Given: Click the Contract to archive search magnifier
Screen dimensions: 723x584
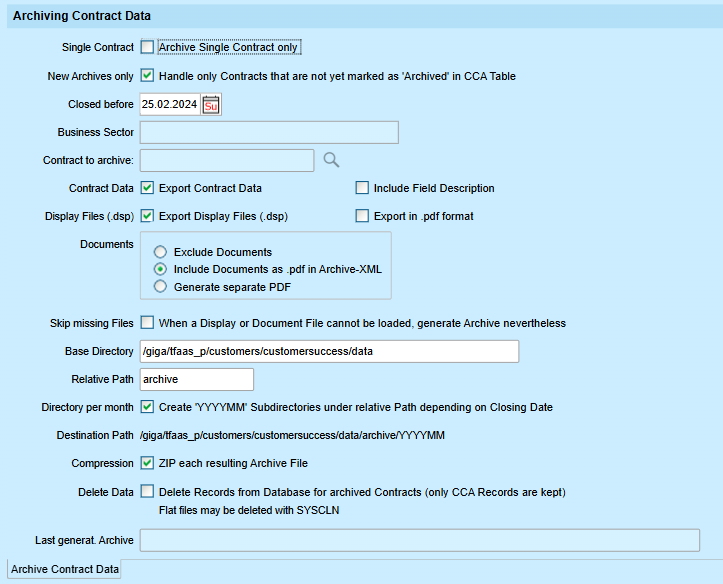Looking at the screenshot, I should [x=331, y=160].
